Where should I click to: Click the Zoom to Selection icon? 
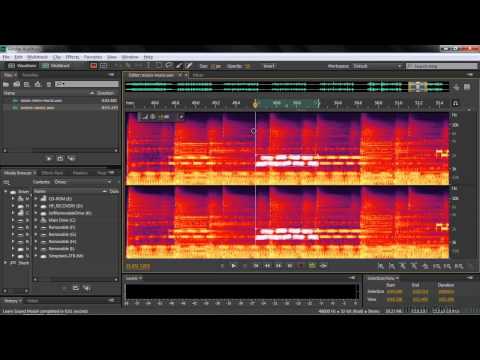[459, 266]
